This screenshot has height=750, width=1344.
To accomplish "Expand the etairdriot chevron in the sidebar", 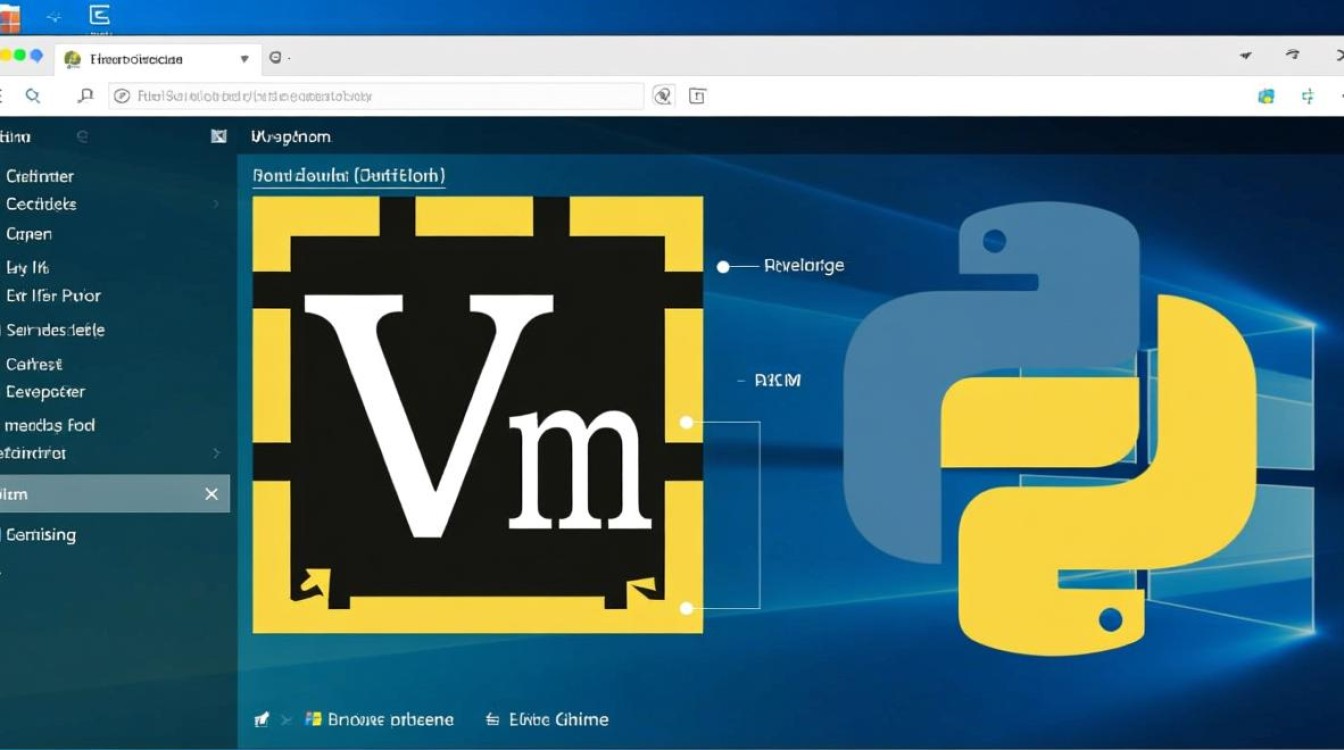I will click(218, 453).
